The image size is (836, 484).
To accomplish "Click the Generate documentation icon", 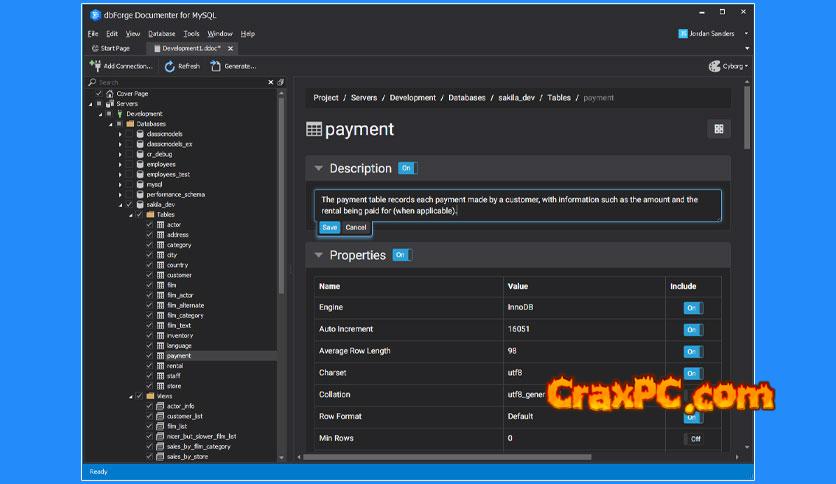I will click(215, 66).
